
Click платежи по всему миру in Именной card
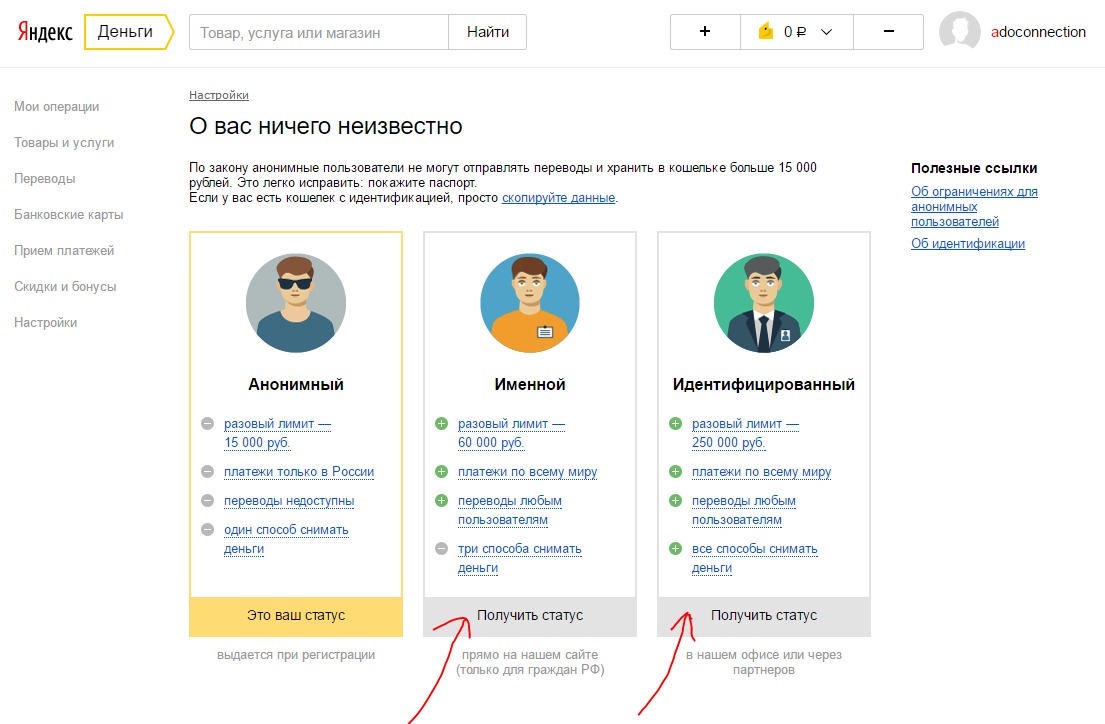pos(528,472)
